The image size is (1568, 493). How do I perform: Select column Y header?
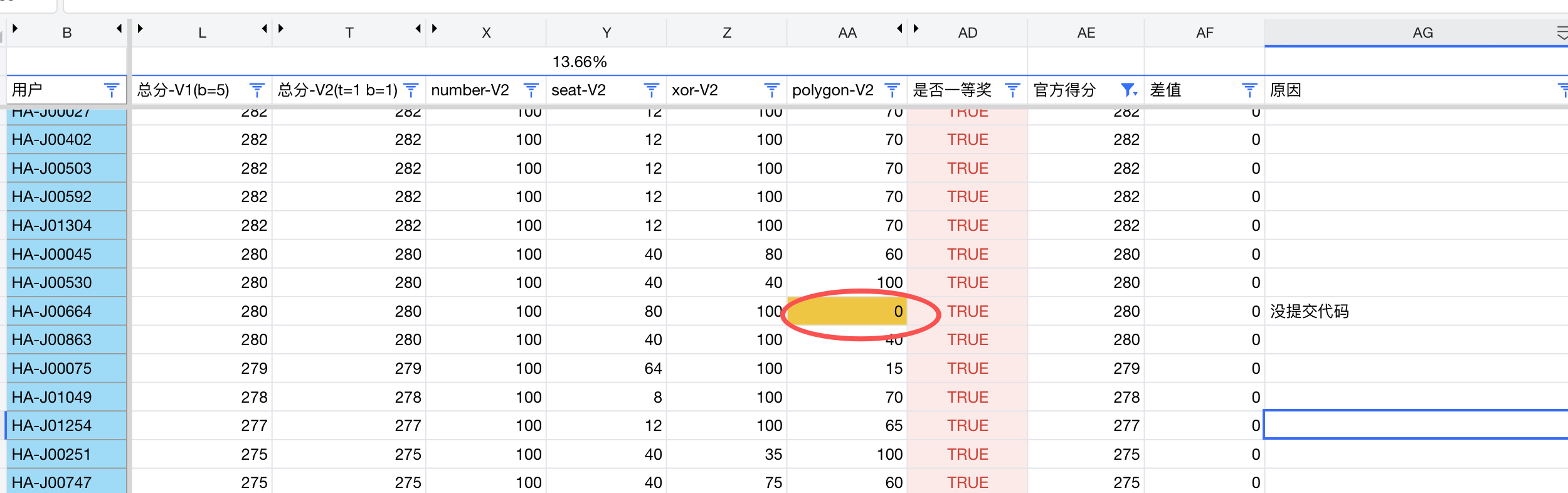pyautogui.click(x=607, y=33)
